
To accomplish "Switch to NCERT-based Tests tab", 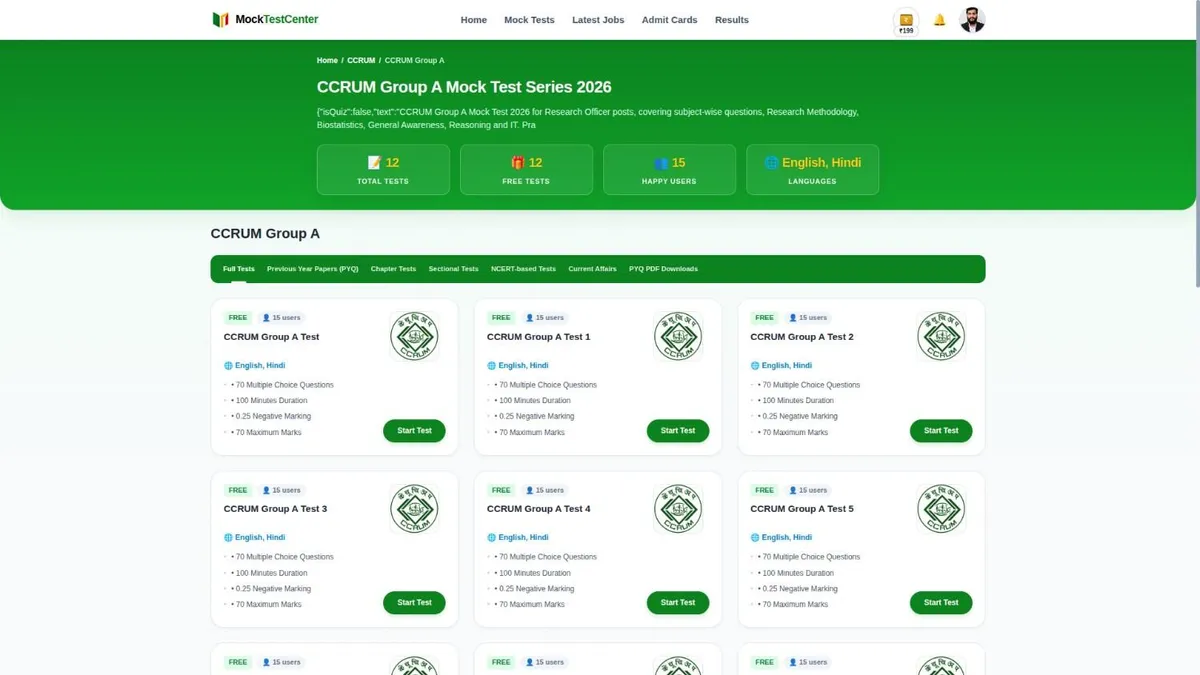I will click(523, 269).
